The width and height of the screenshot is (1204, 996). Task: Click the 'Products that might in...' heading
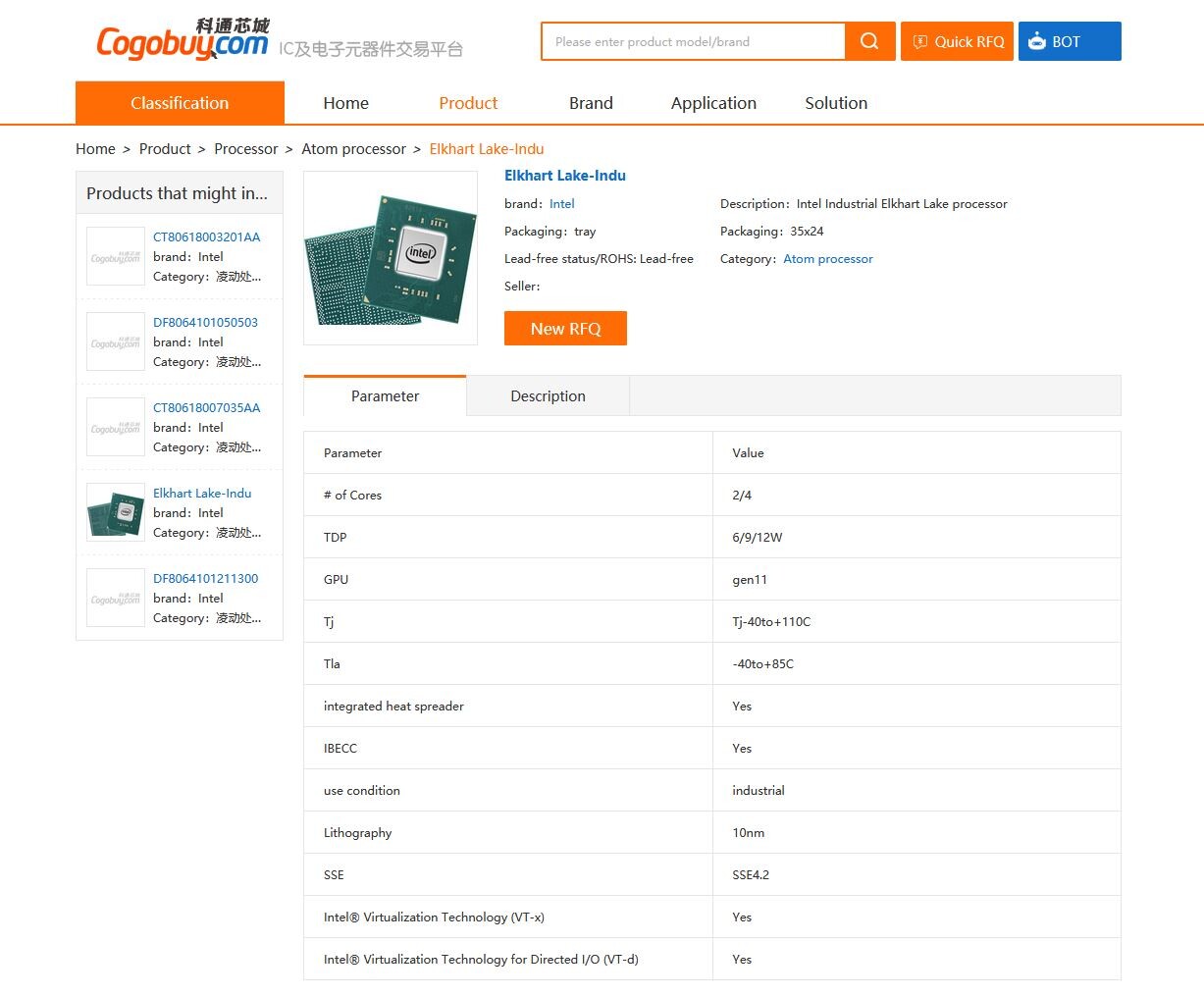point(177,193)
